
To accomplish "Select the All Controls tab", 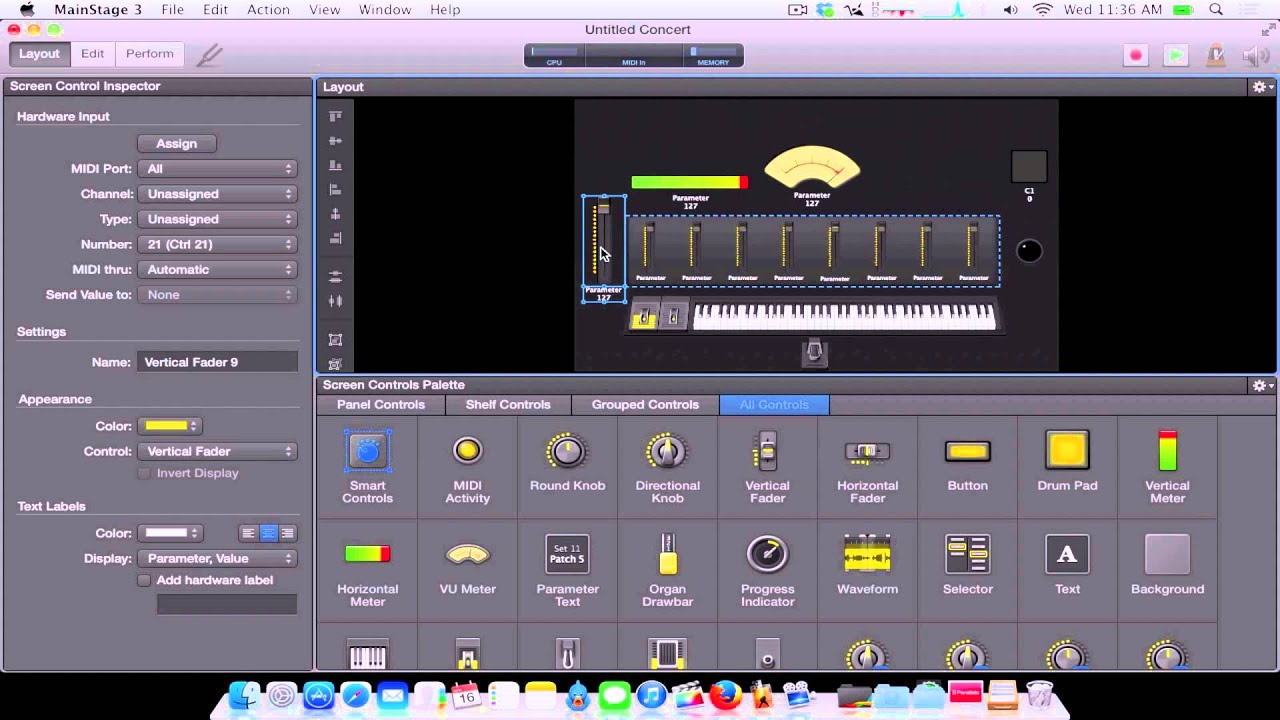I will [774, 405].
